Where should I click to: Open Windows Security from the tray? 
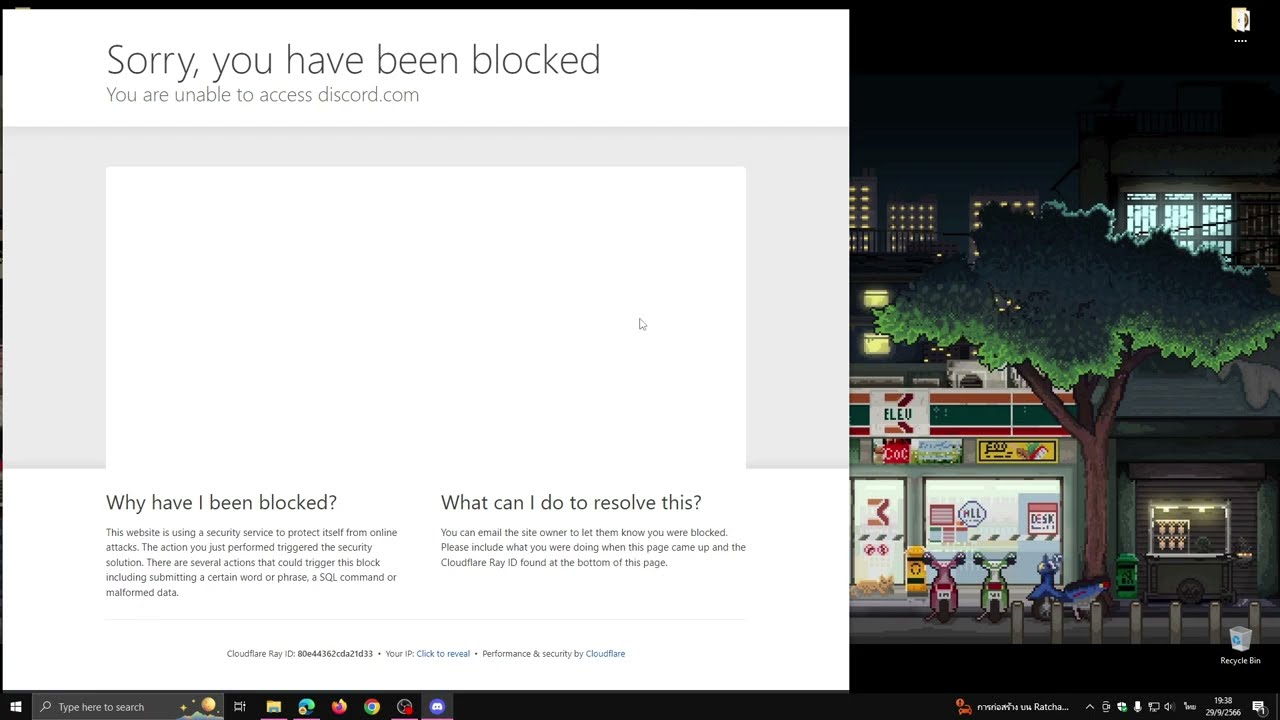click(x=1122, y=707)
